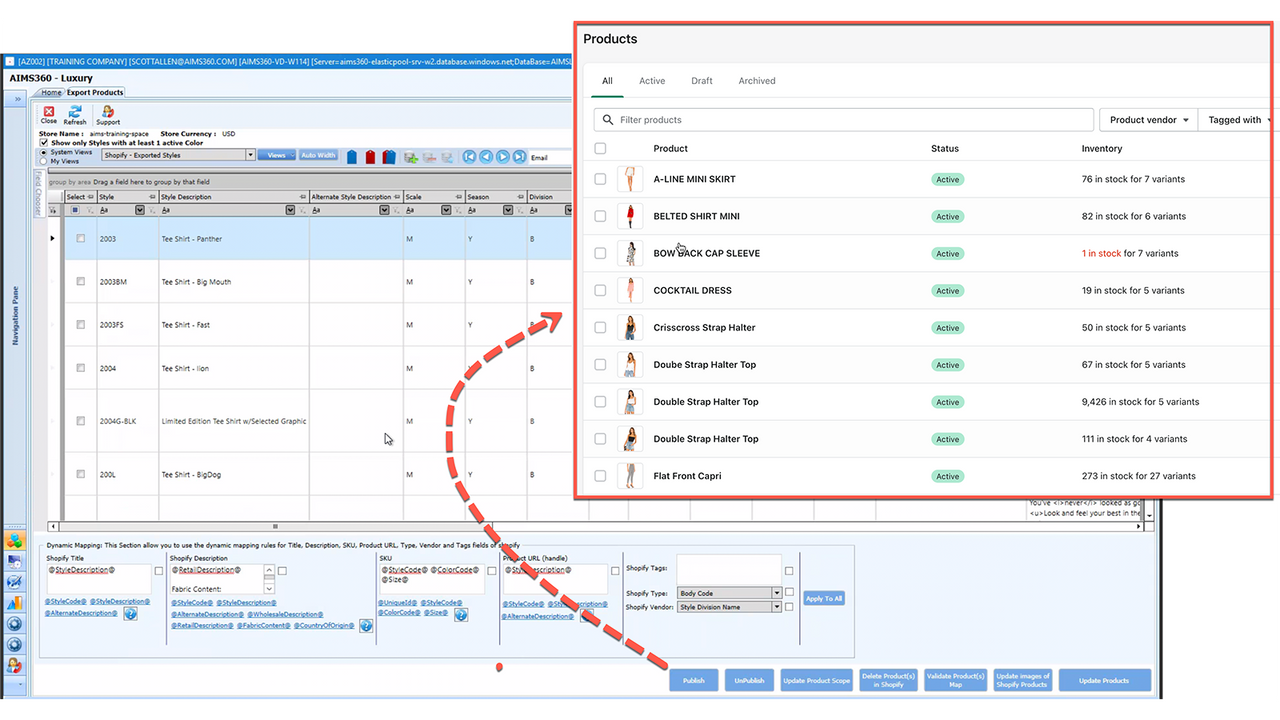Open the Support icon in toolbar
Viewport: 1280px width, 720px height.
coord(108,112)
